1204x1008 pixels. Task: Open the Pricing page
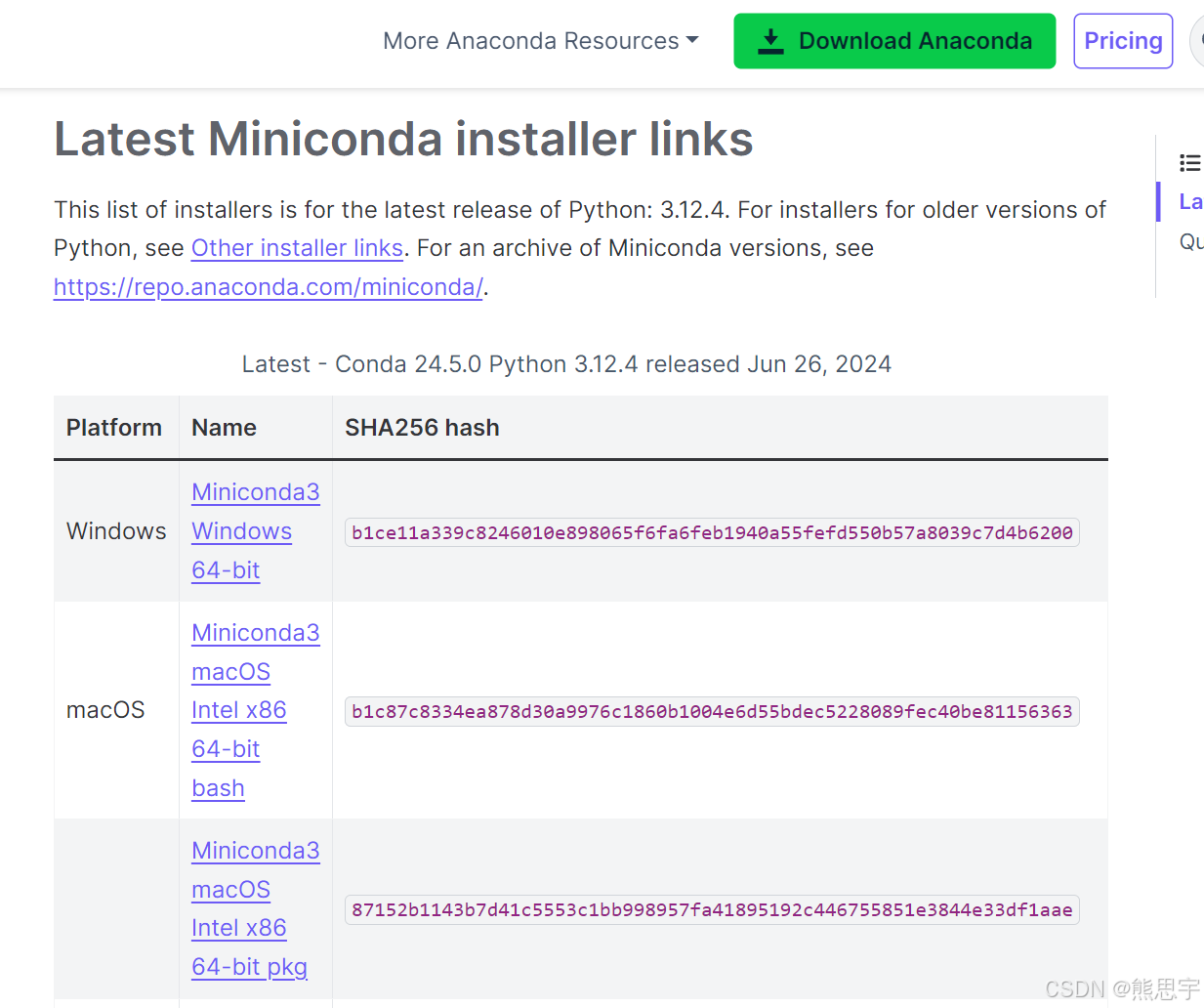pos(1123,41)
